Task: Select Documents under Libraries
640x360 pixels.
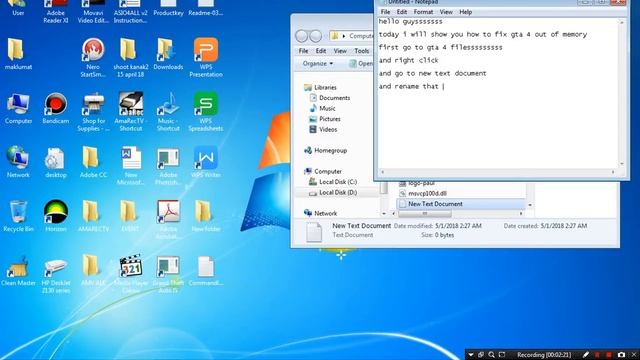Action: tap(330, 98)
